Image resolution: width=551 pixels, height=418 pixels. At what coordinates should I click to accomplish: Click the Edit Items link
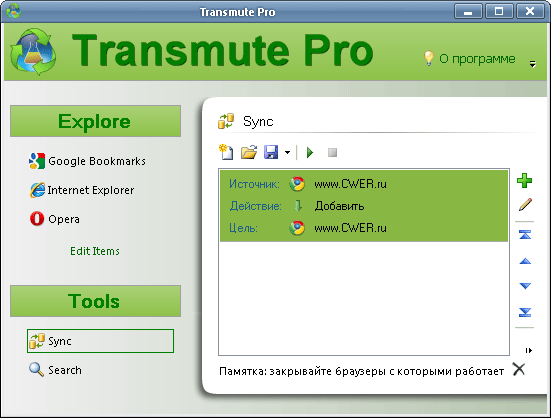[x=95, y=251]
